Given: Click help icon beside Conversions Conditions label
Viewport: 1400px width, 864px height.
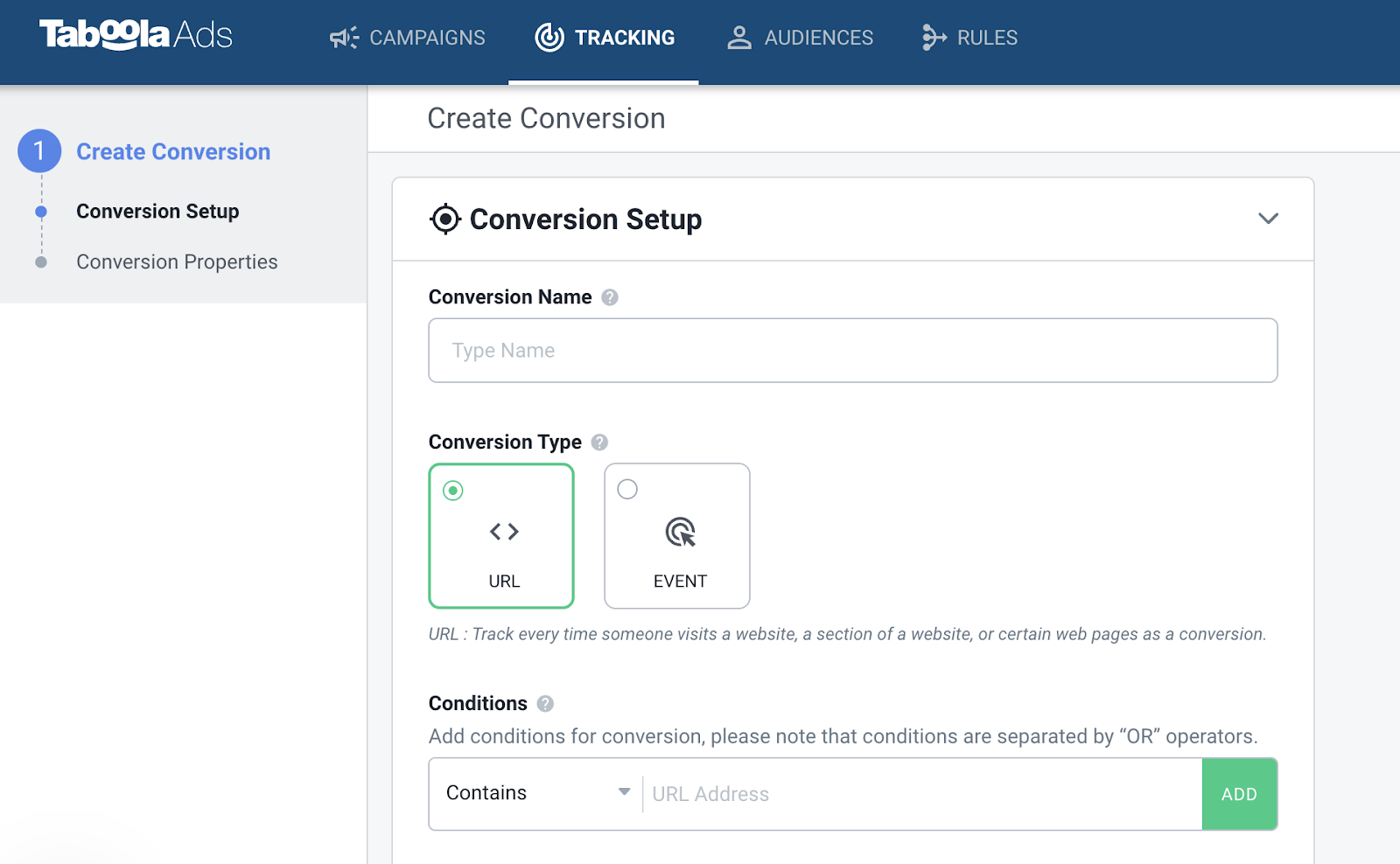Looking at the screenshot, I should 545,704.
